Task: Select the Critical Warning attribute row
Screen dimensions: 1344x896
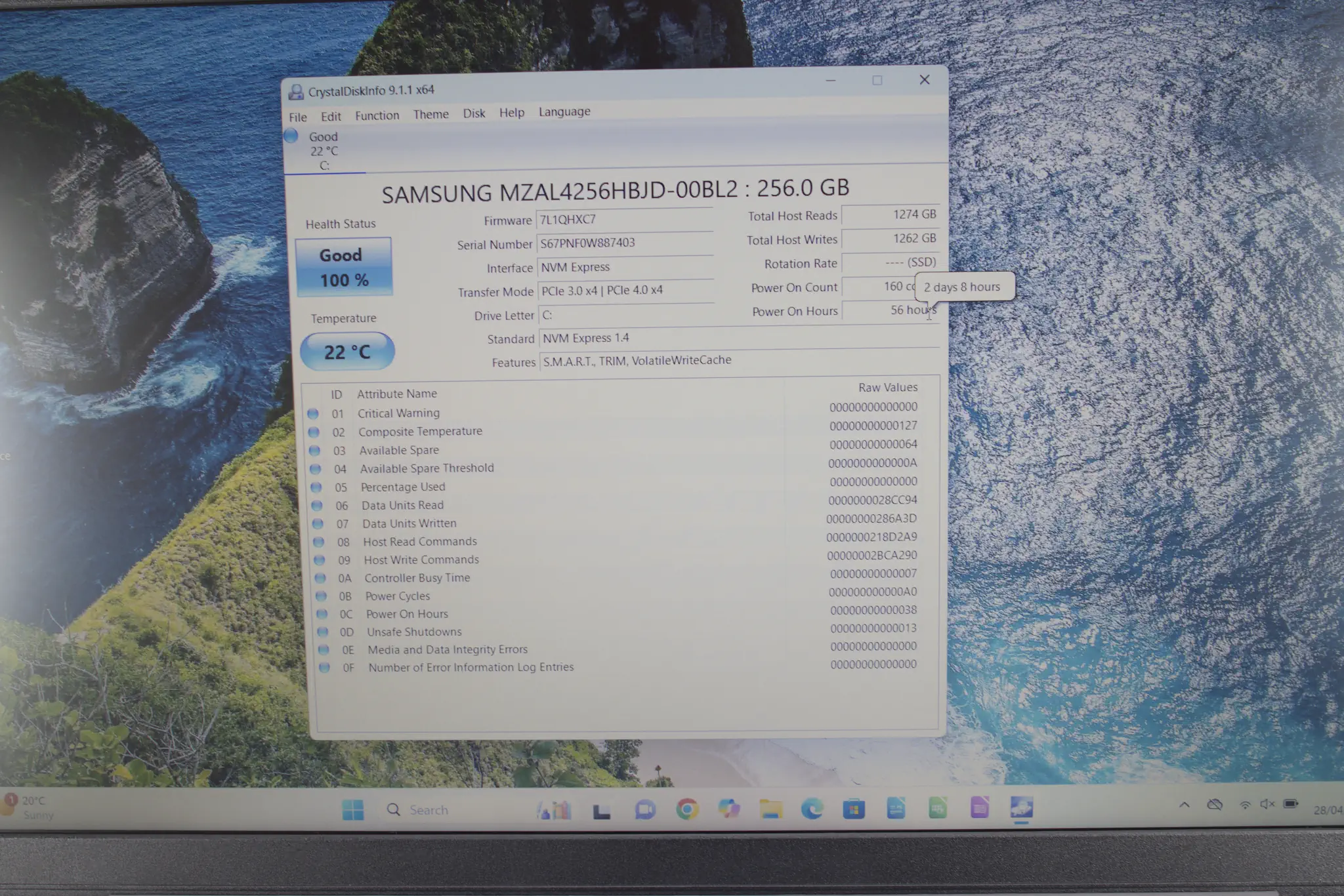Action: [x=612, y=411]
